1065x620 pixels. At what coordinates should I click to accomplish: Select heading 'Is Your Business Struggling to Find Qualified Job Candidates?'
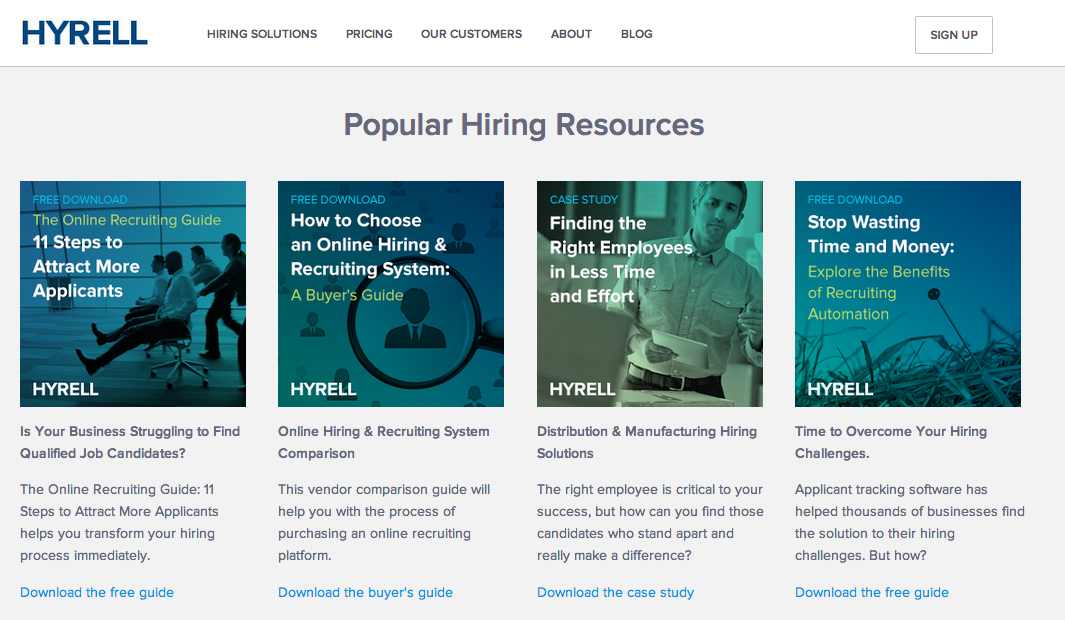[130, 442]
